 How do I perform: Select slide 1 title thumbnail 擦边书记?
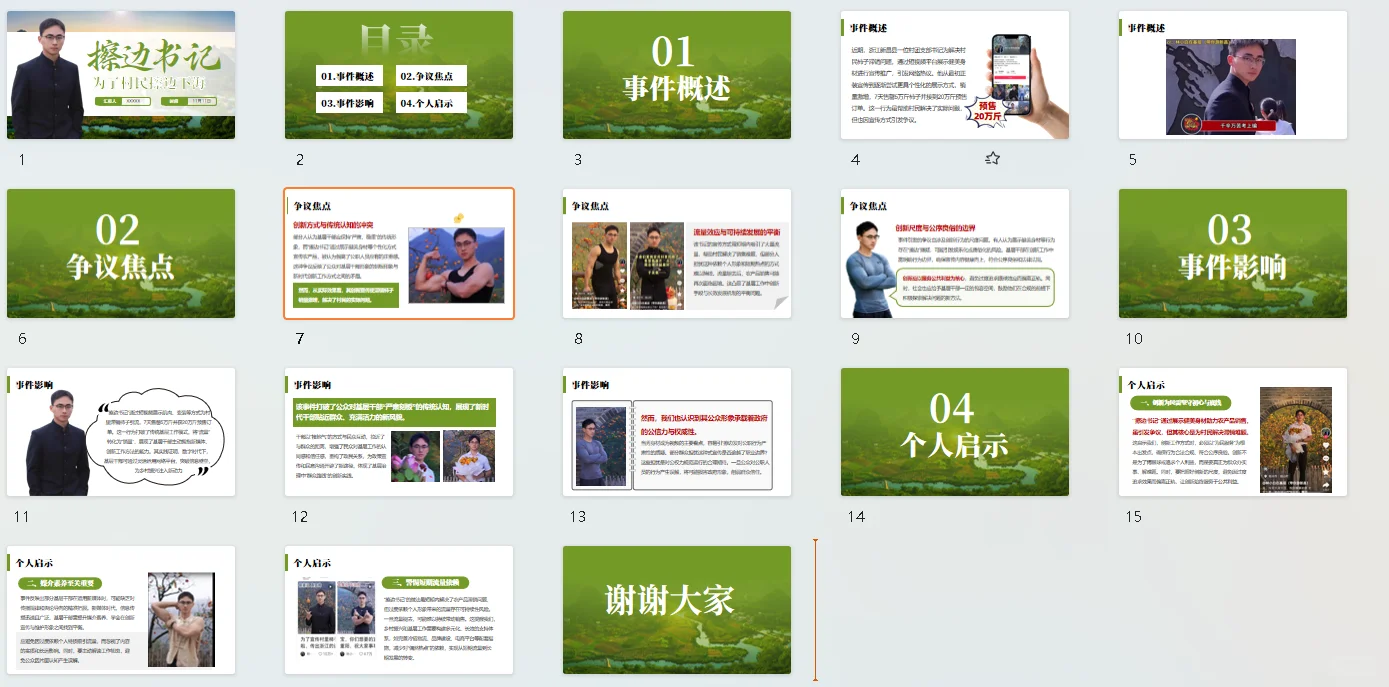coord(121,75)
